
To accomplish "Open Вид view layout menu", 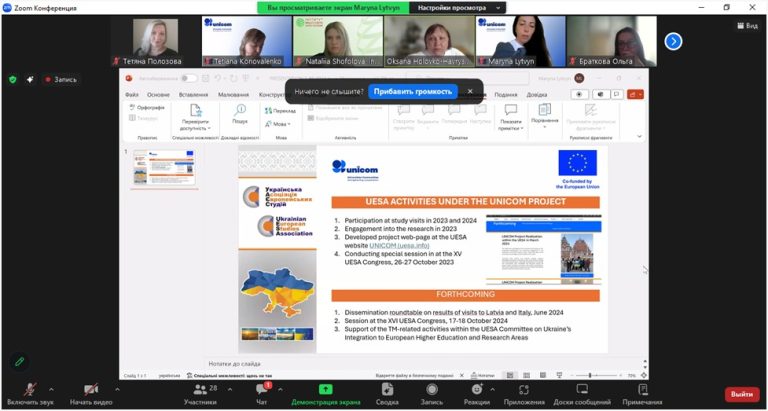I will 747,26.
